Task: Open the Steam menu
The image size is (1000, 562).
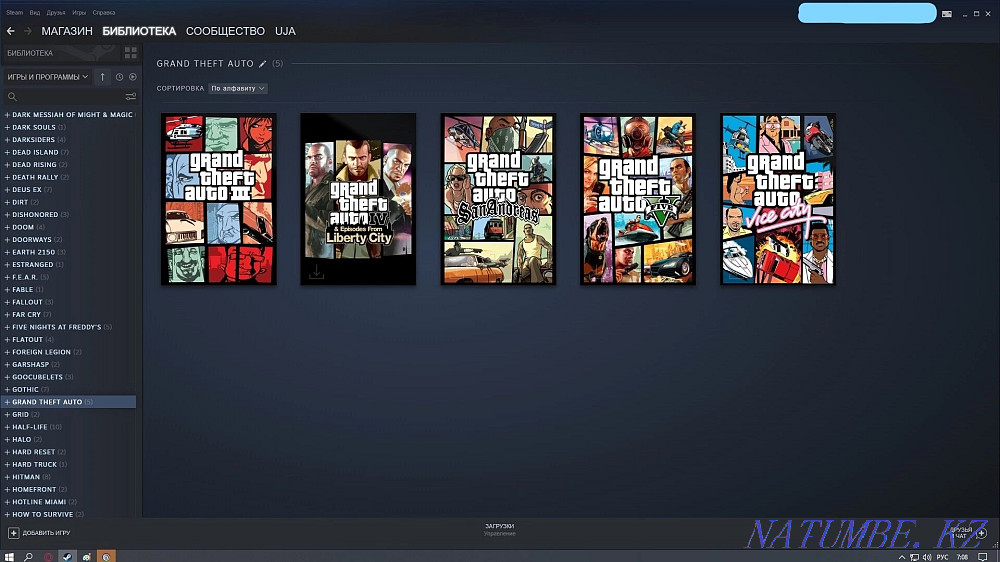Action: pyautogui.click(x=15, y=12)
